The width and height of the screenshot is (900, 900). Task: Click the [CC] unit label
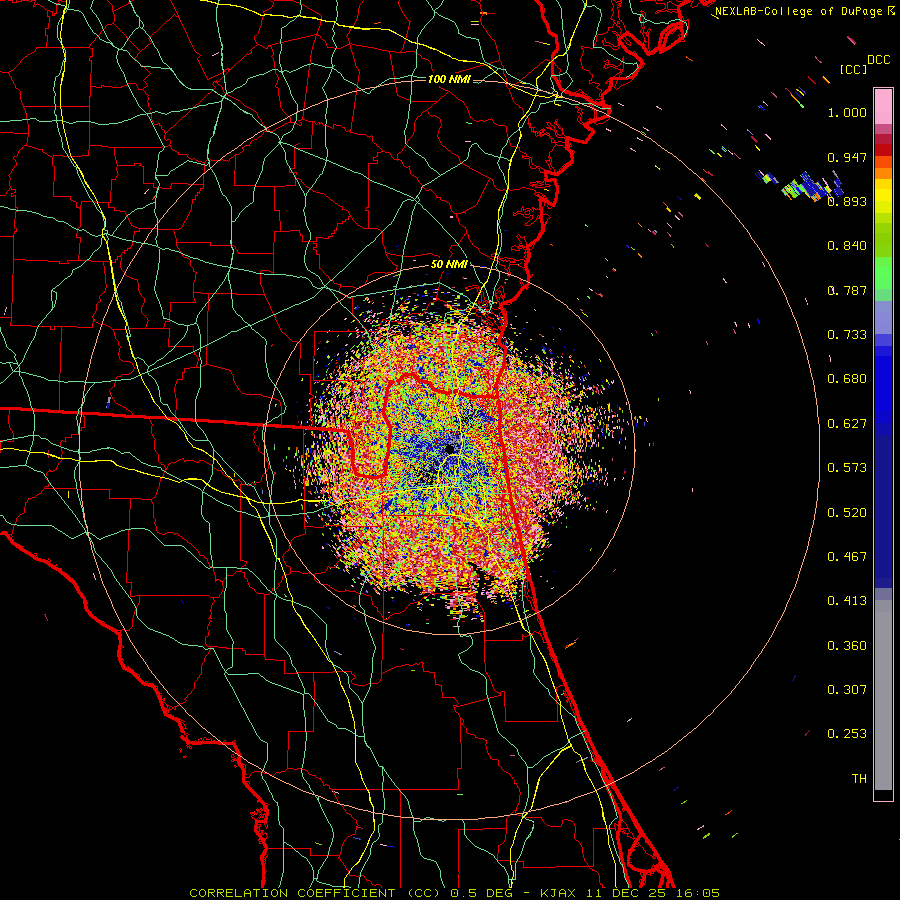[853, 69]
